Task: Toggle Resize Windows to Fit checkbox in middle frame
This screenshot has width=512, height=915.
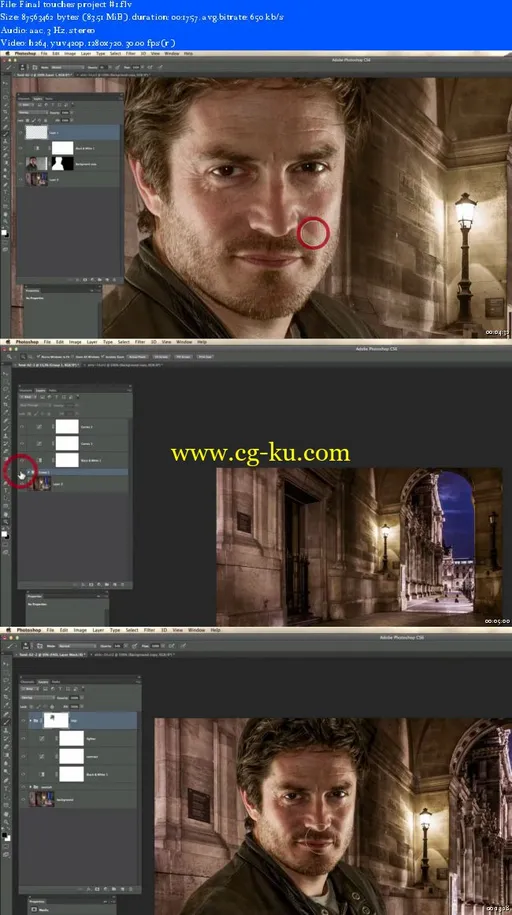Action: (x=39, y=357)
